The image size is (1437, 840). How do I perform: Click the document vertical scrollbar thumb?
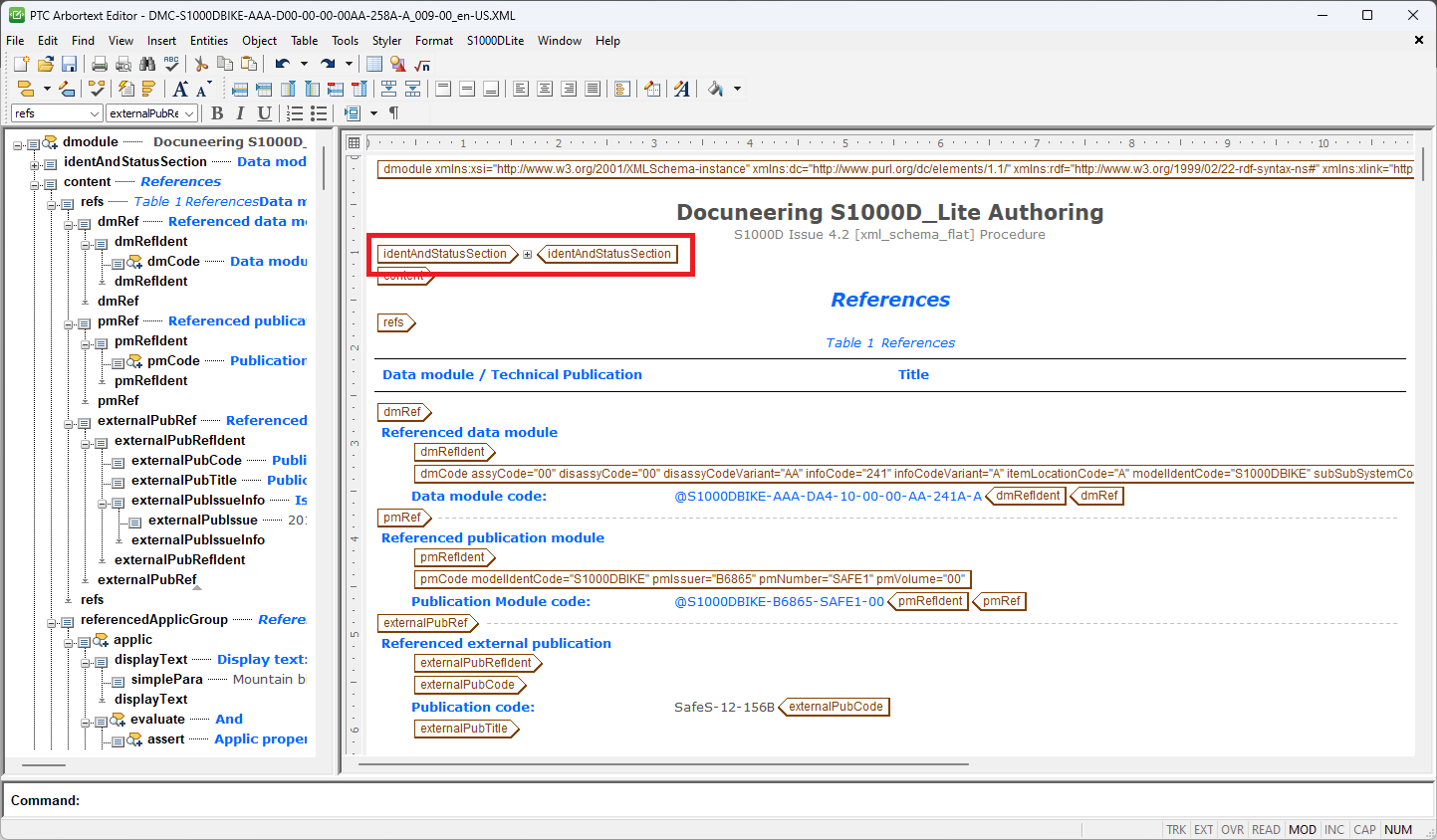(x=1424, y=164)
